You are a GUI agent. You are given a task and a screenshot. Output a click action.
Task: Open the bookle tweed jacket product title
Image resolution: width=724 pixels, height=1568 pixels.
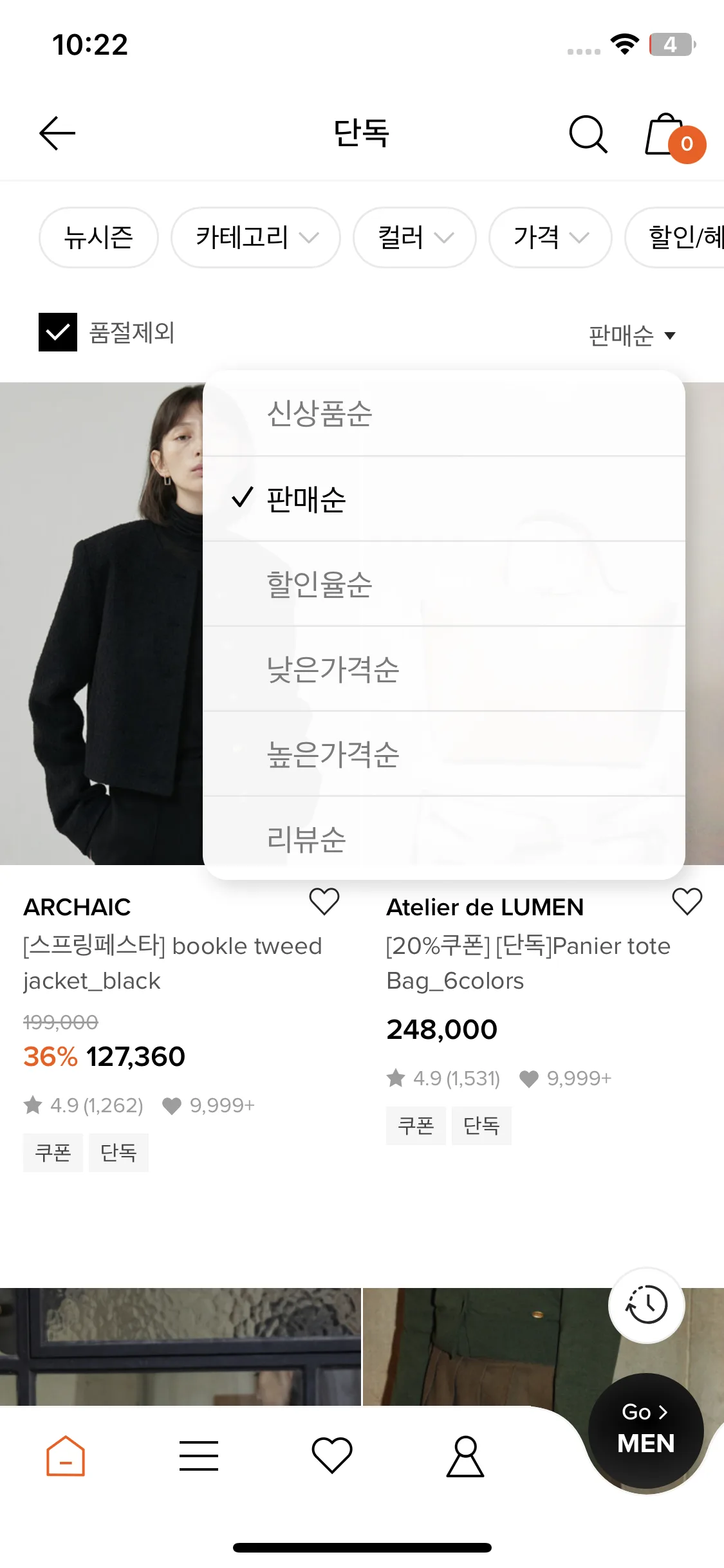(172, 964)
